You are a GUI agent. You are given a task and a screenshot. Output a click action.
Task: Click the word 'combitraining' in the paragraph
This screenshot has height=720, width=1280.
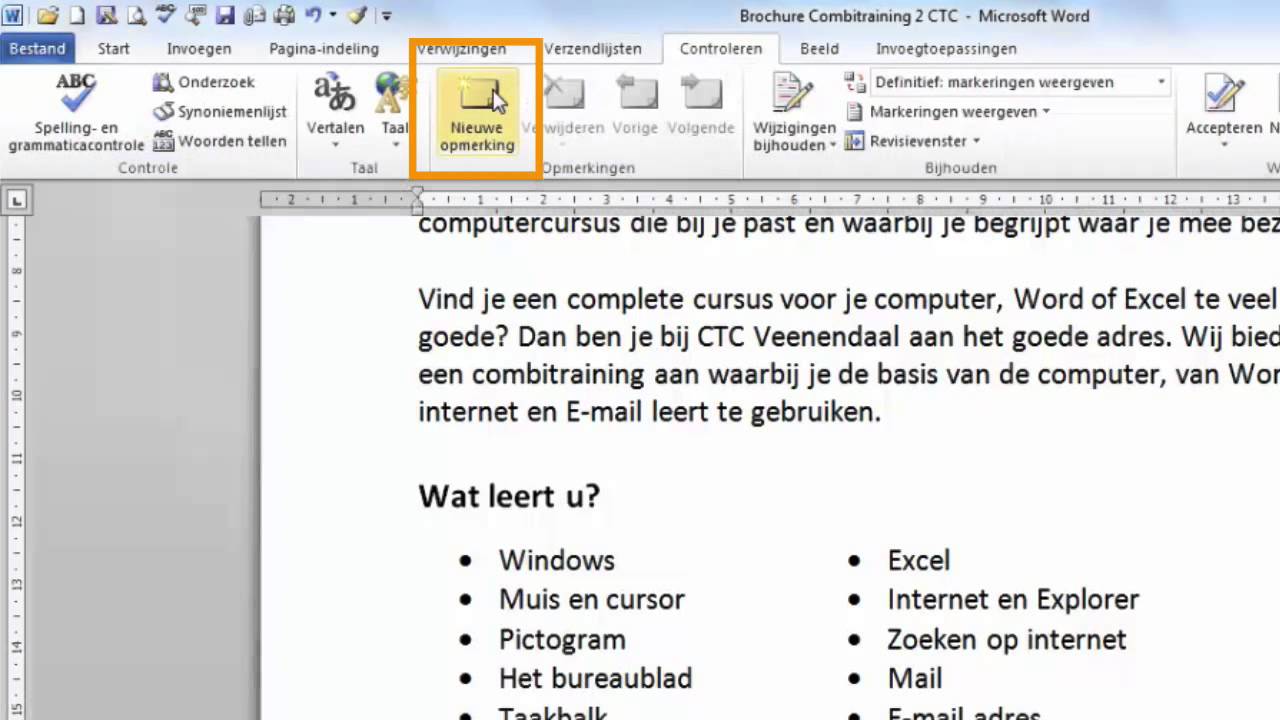click(x=559, y=374)
